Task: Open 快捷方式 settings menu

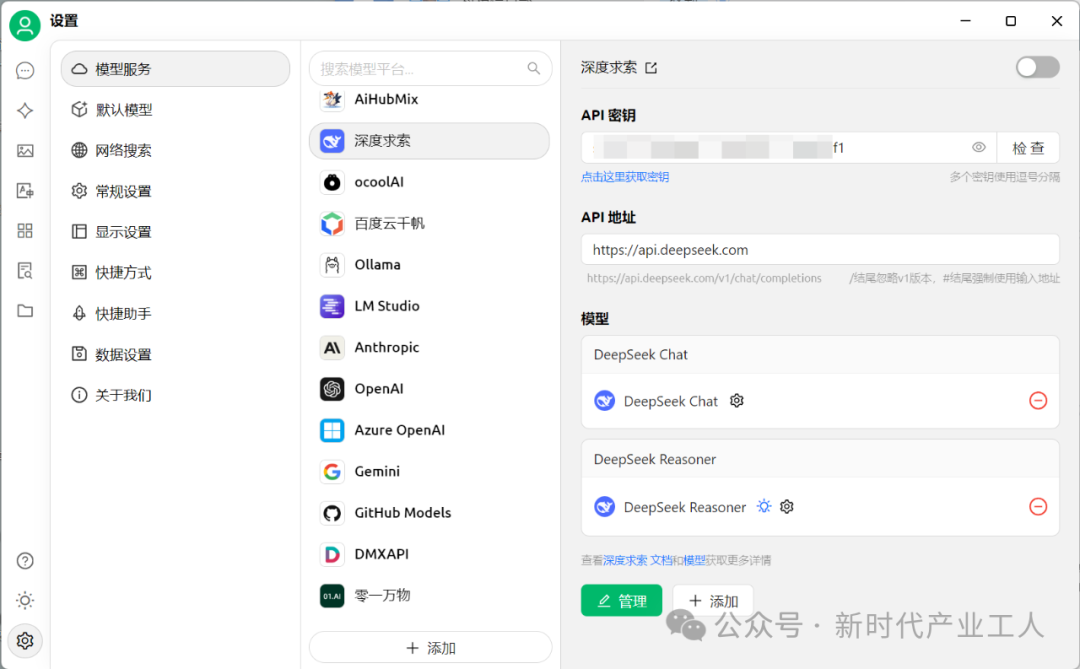Action: [x=176, y=272]
